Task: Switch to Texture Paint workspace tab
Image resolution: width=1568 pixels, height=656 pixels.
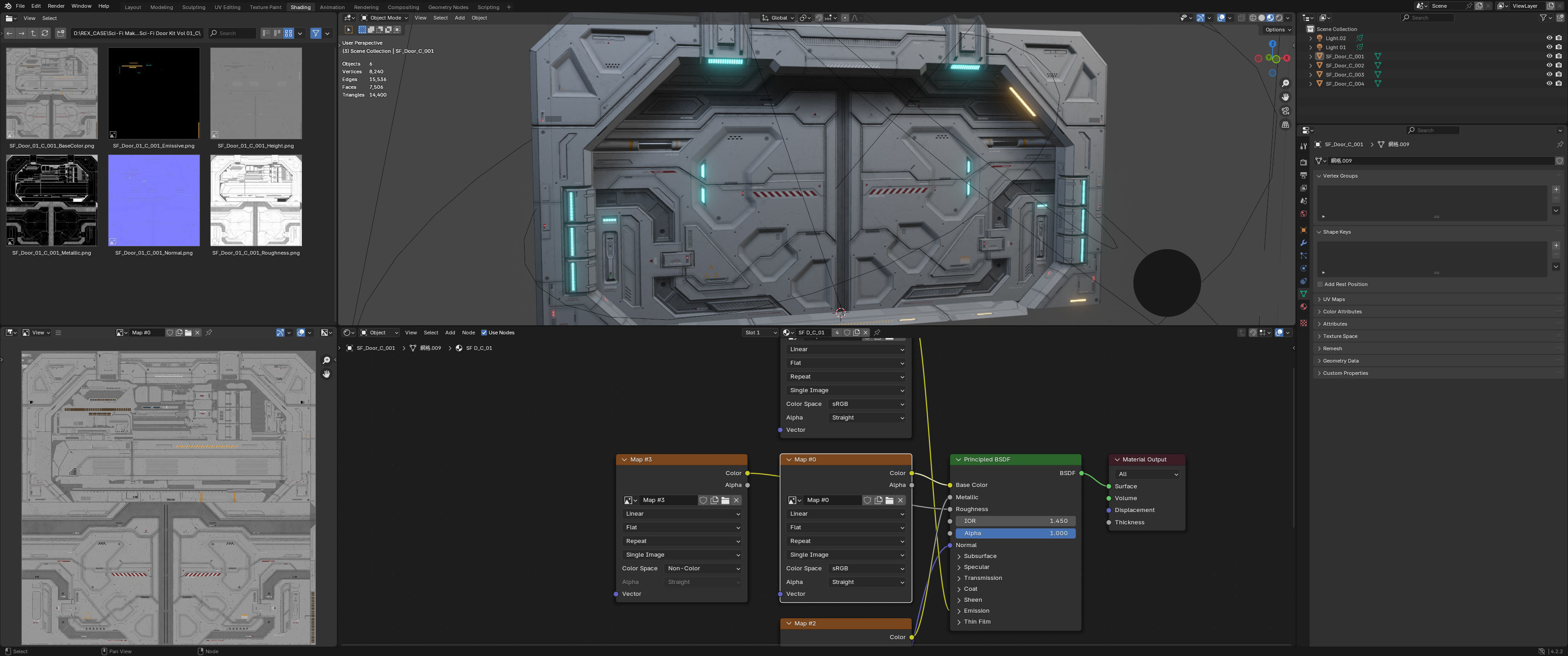Action: pos(265,7)
